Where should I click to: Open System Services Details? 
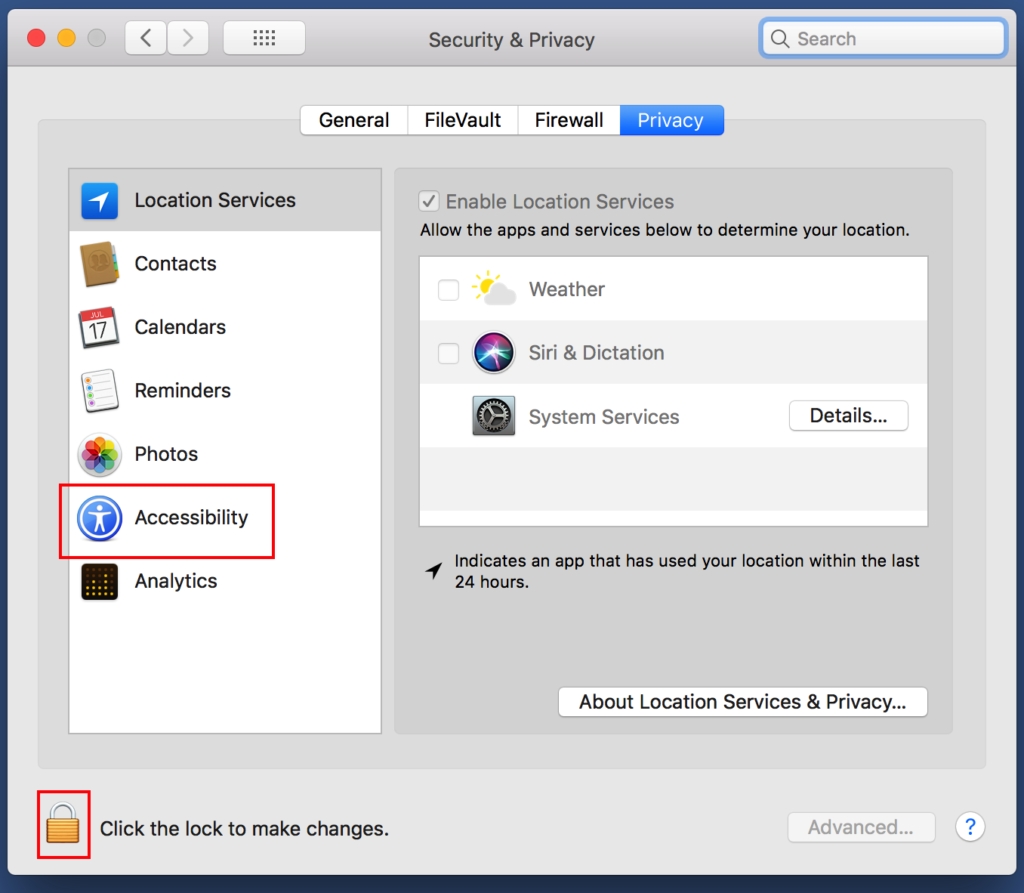[x=848, y=416]
